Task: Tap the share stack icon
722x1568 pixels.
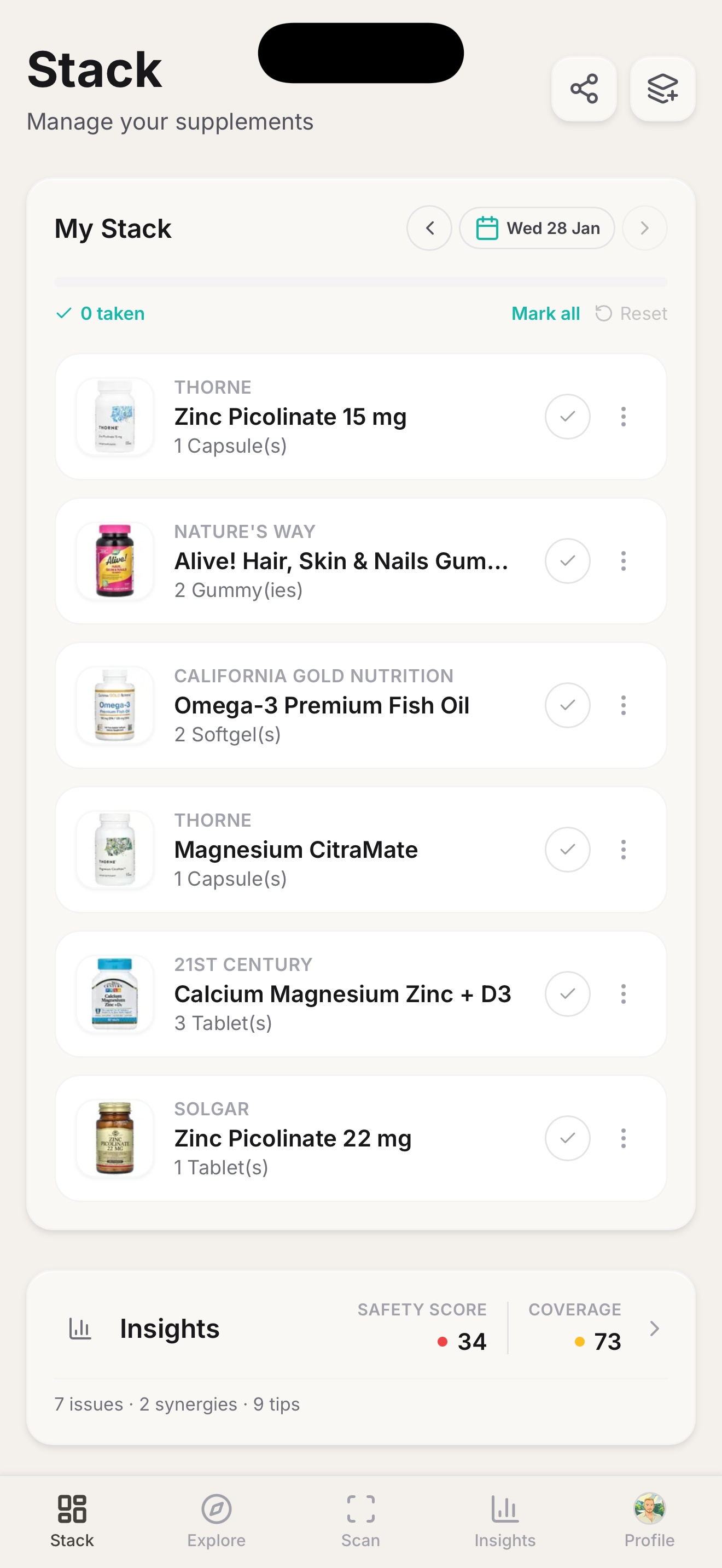Action: (584, 89)
